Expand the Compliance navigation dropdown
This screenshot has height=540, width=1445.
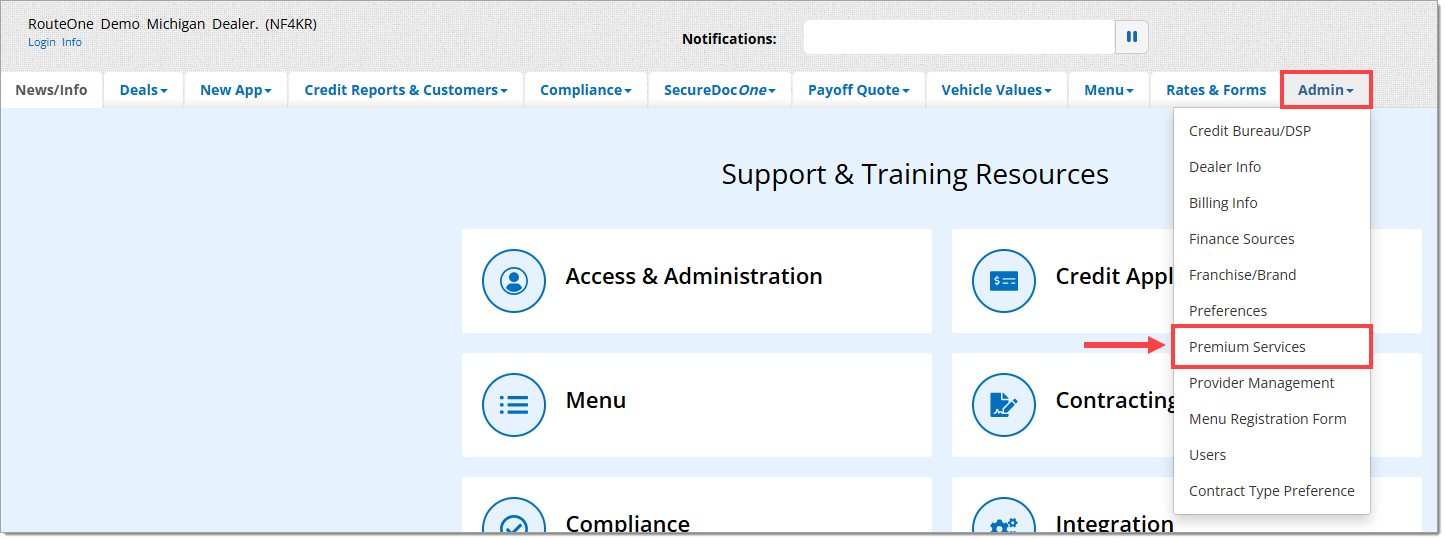tap(586, 90)
